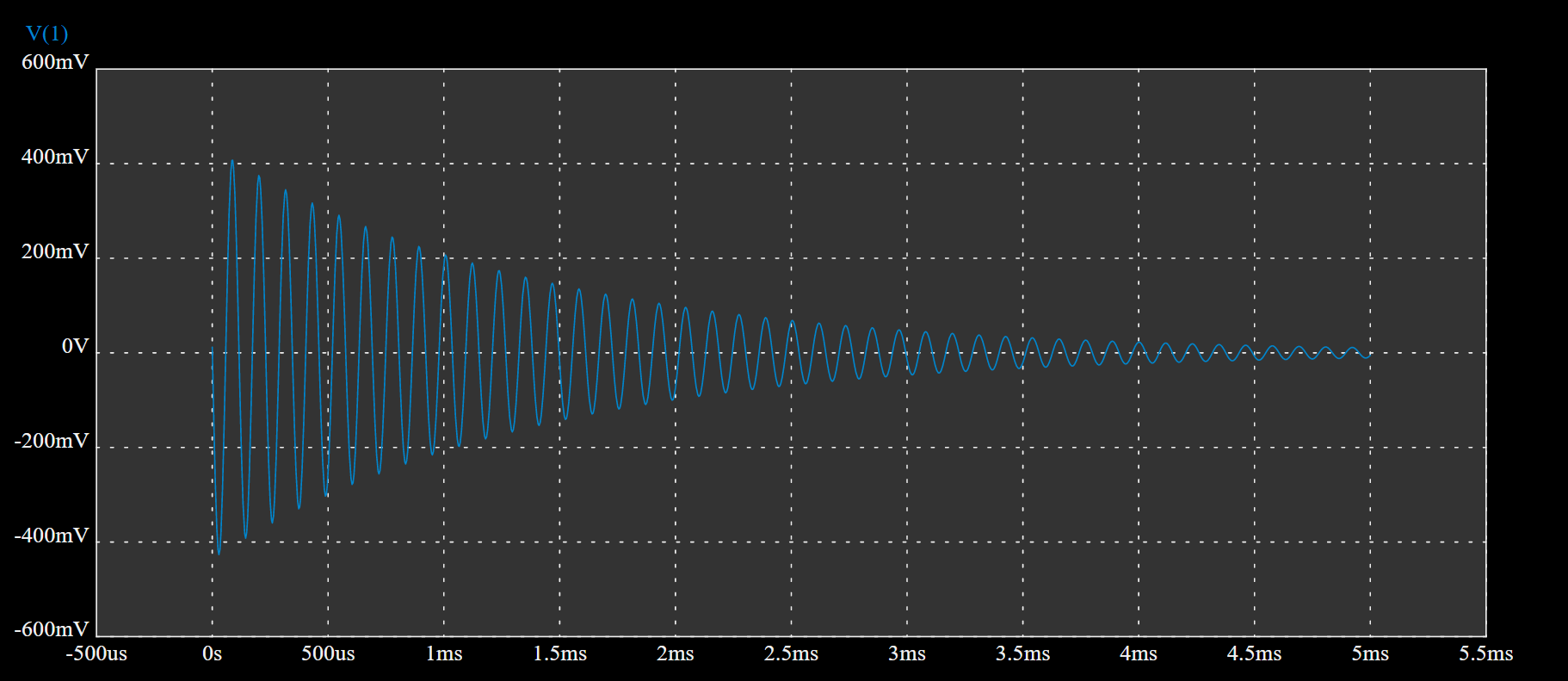Click the -200mV y-axis label
This screenshot has width=1568, height=681.
52,441
